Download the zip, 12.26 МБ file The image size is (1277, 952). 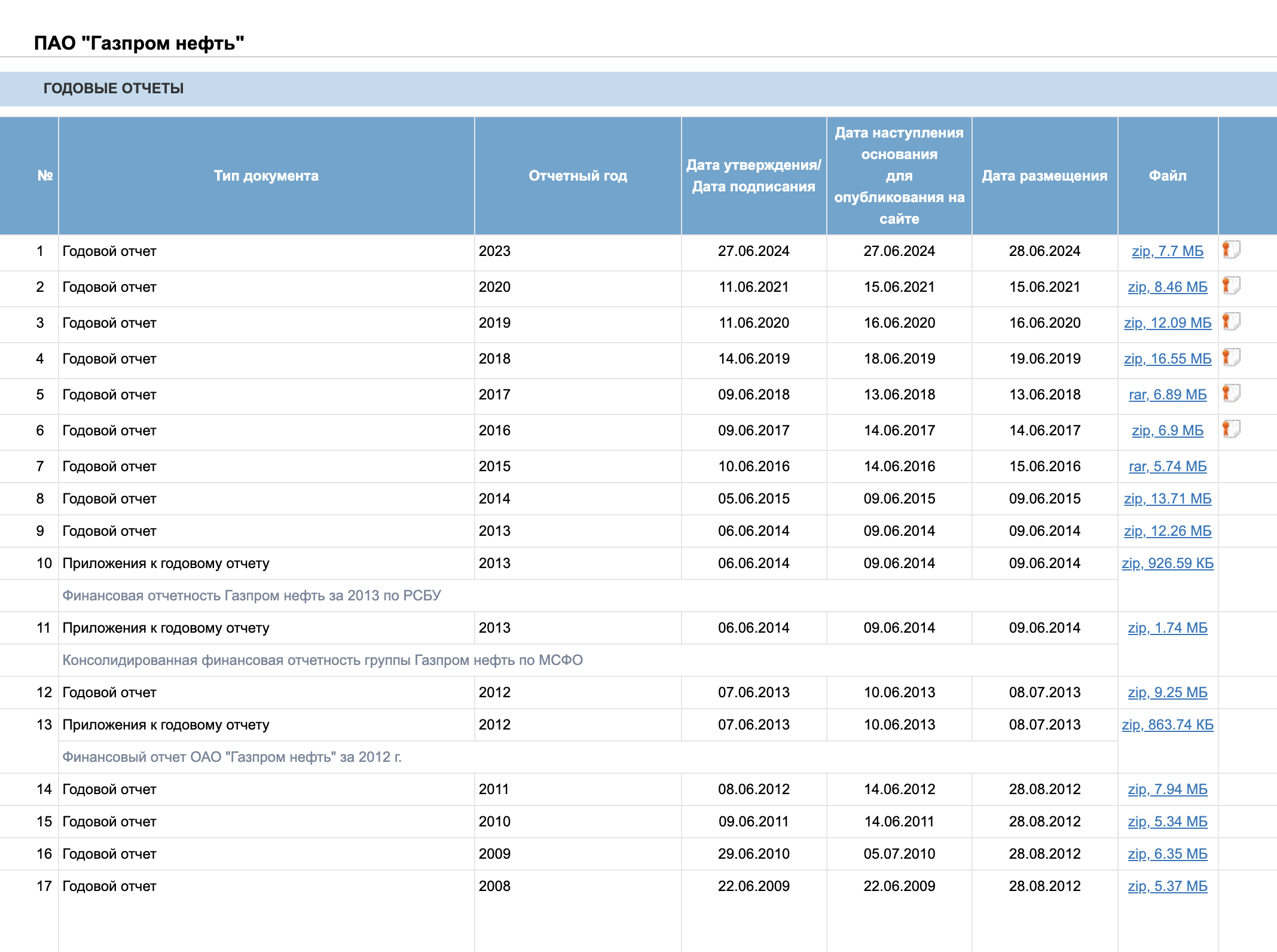(1168, 531)
